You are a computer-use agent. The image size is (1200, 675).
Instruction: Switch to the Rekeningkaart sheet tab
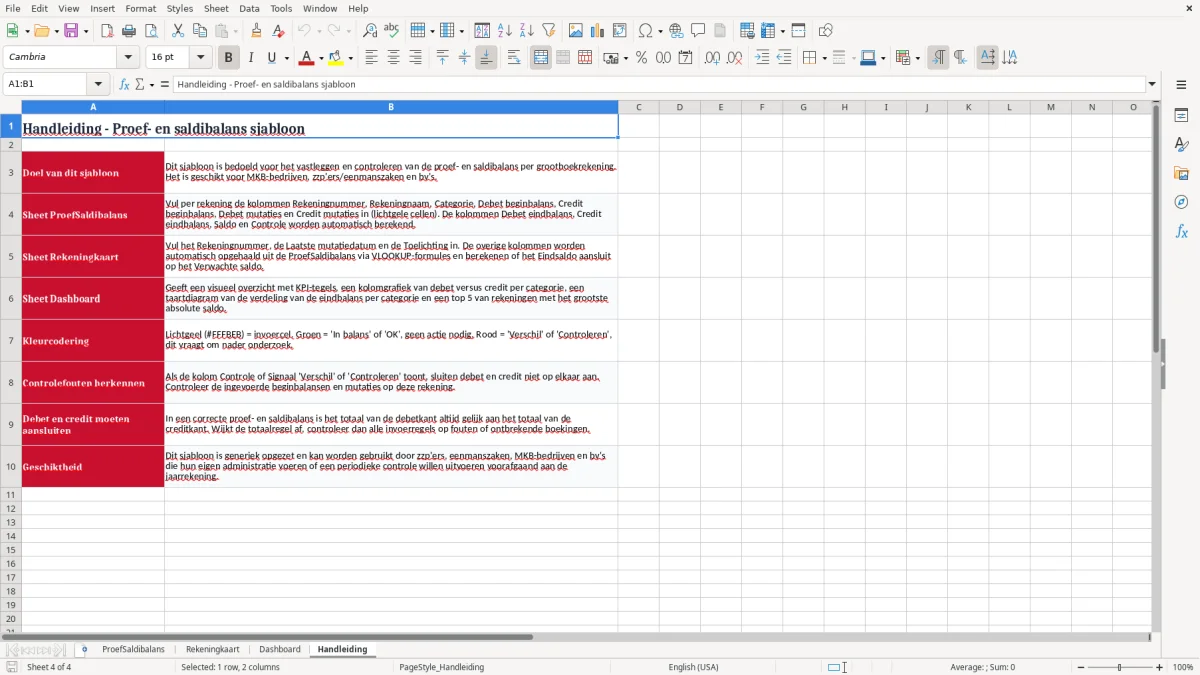click(212, 650)
